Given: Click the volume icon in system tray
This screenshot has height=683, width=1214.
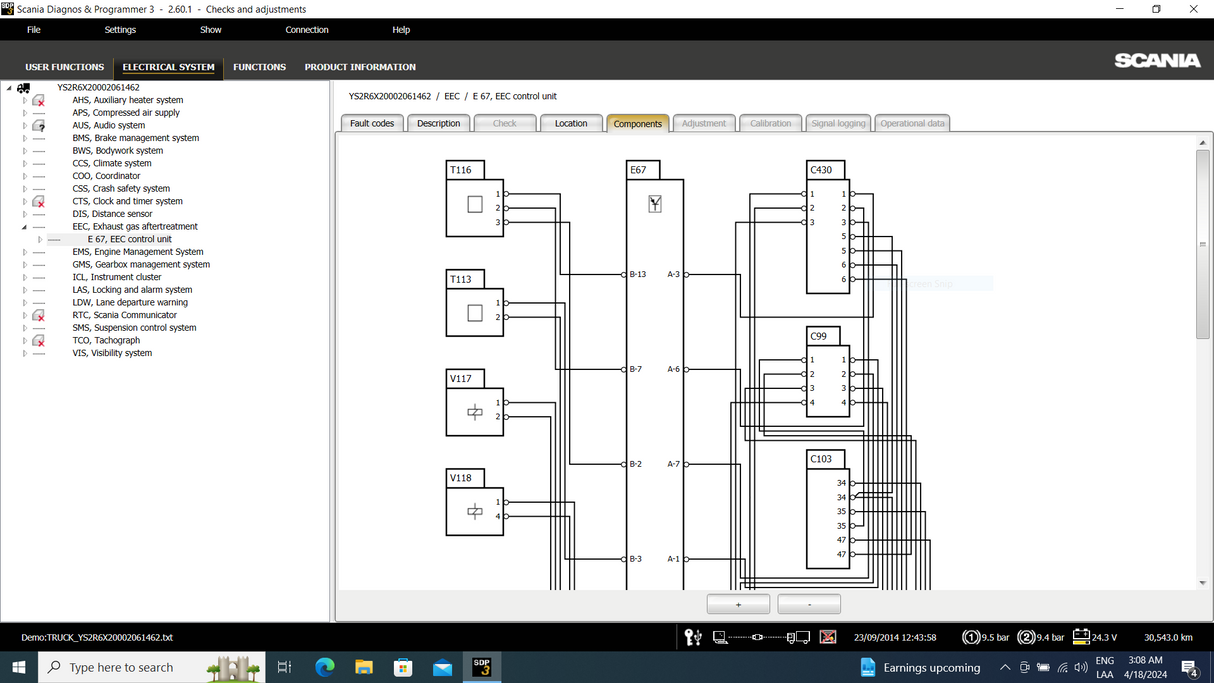Looking at the screenshot, I should 1080,667.
